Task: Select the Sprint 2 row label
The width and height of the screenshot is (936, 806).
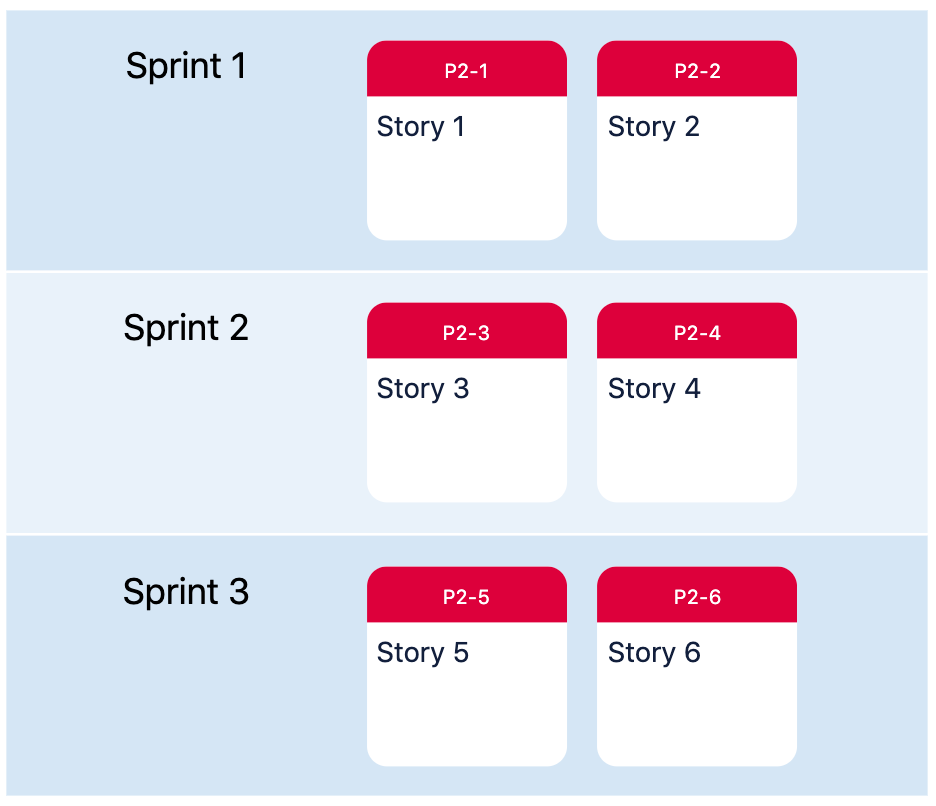Action: pyautogui.click(x=186, y=328)
